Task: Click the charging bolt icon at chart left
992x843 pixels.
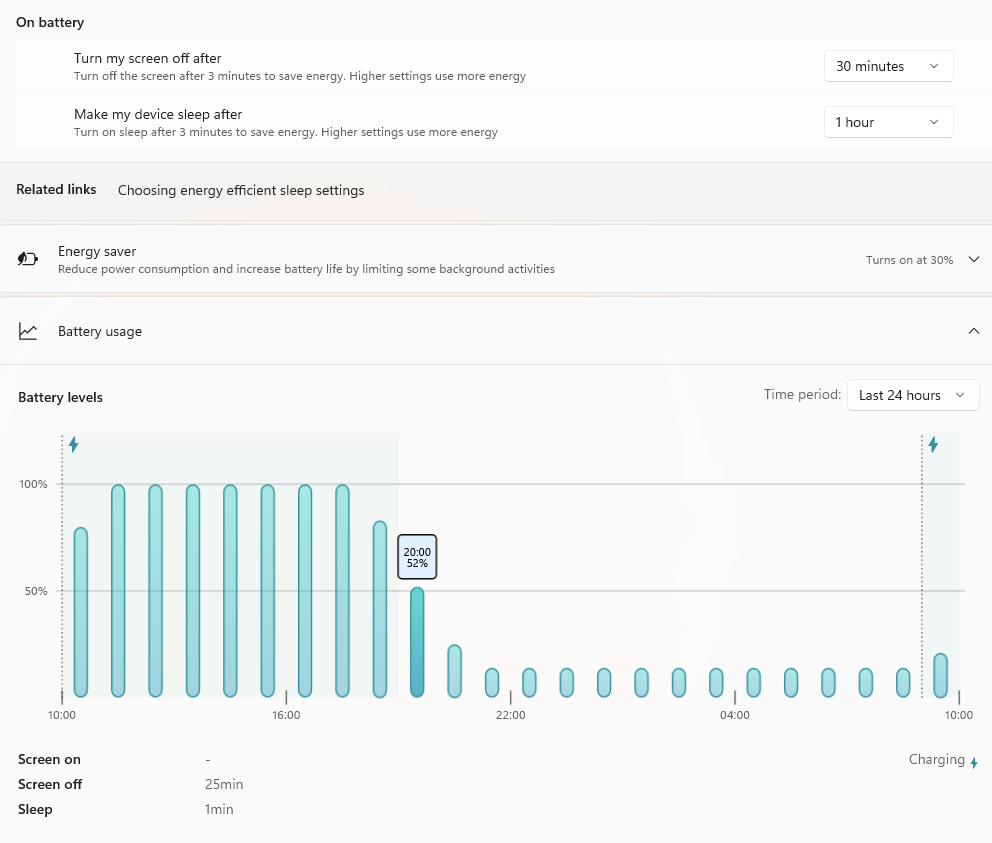Action: pyautogui.click(x=73, y=444)
